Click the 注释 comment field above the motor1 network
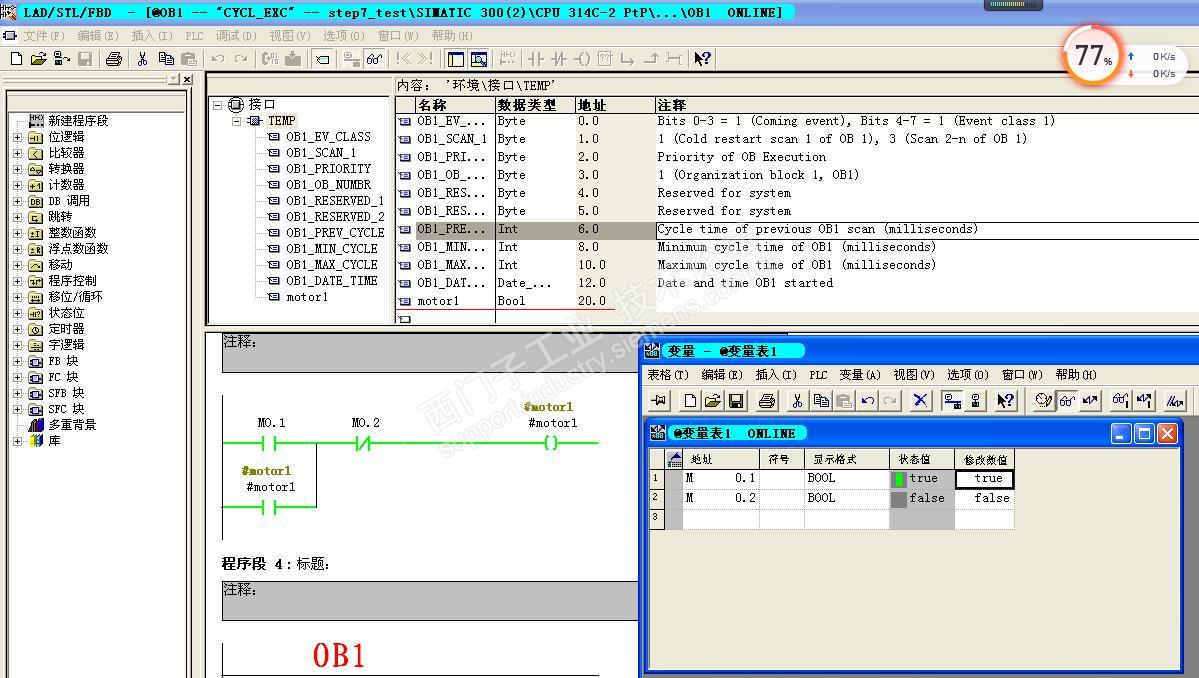 tap(430, 352)
